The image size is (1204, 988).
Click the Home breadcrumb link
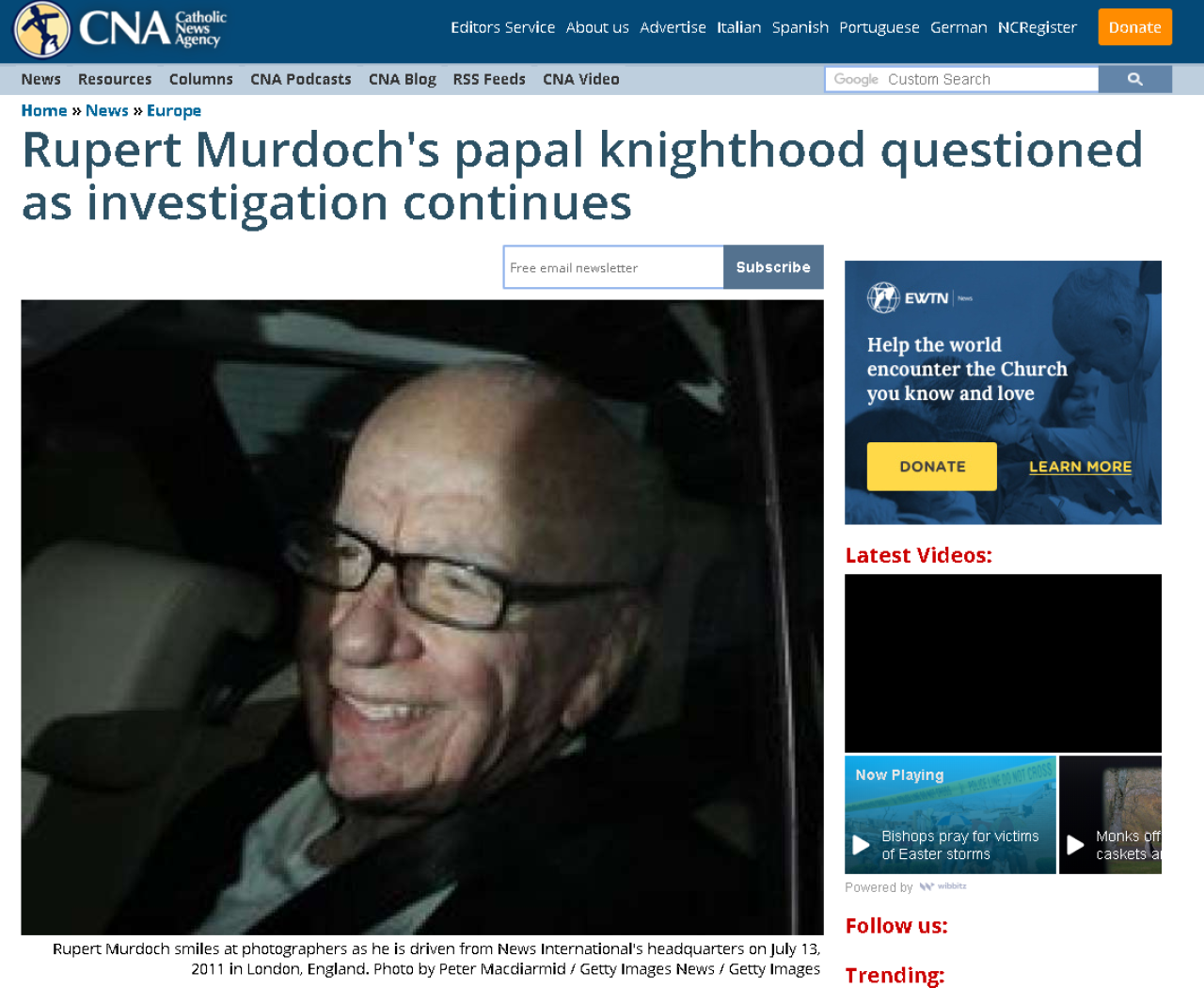click(x=44, y=110)
